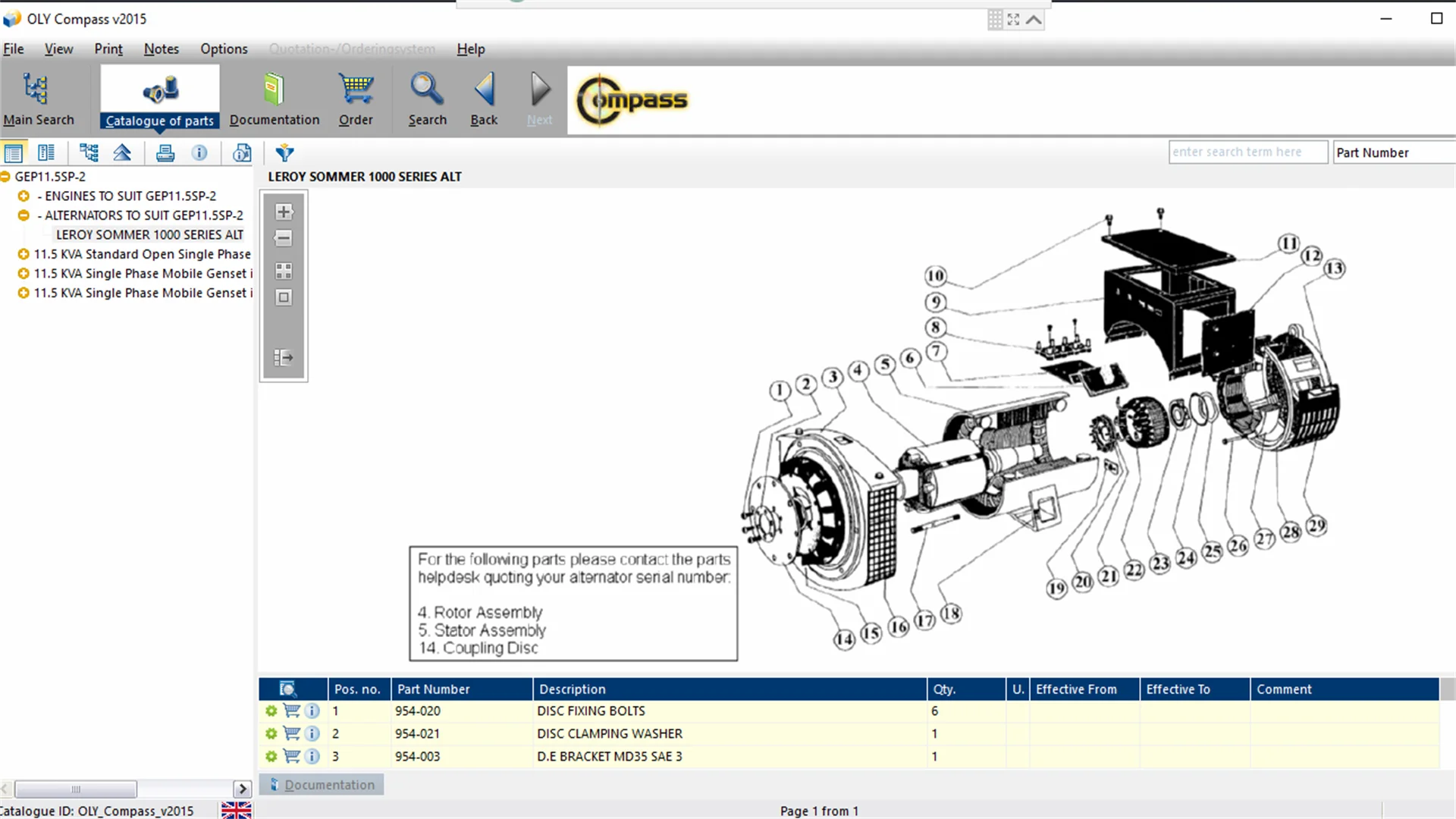The image size is (1456, 819).
Task: Click the Effective To column header
Action: (1194, 689)
